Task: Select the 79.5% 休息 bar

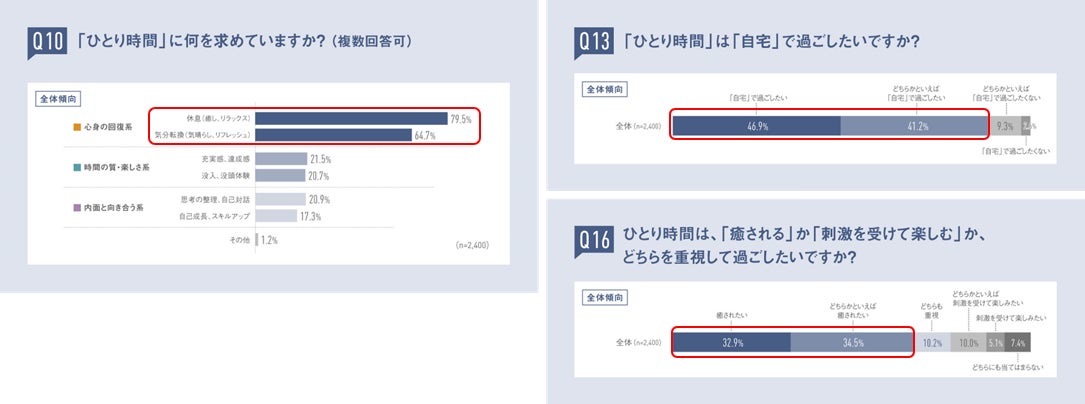Action: click(352, 118)
